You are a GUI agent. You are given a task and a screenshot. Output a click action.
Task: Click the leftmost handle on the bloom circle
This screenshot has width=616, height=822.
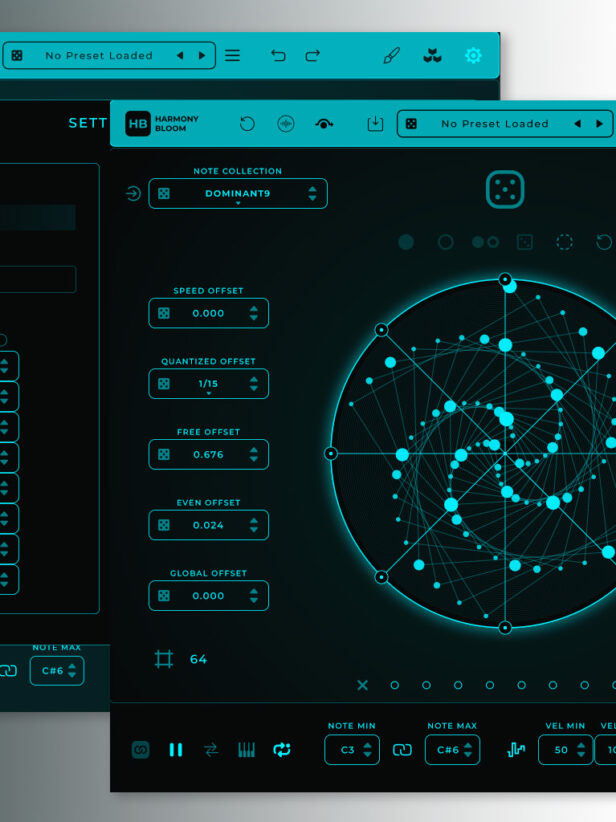point(331,453)
